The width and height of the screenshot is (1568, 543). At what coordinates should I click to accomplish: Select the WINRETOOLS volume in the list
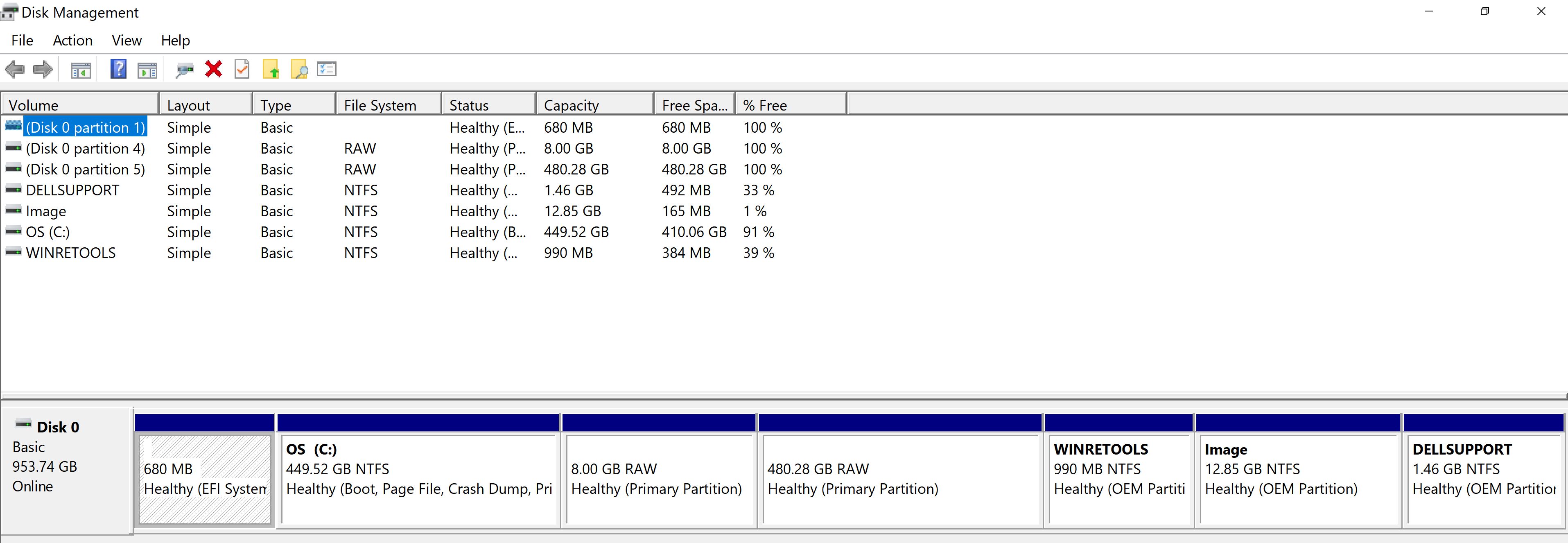point(70,253)
